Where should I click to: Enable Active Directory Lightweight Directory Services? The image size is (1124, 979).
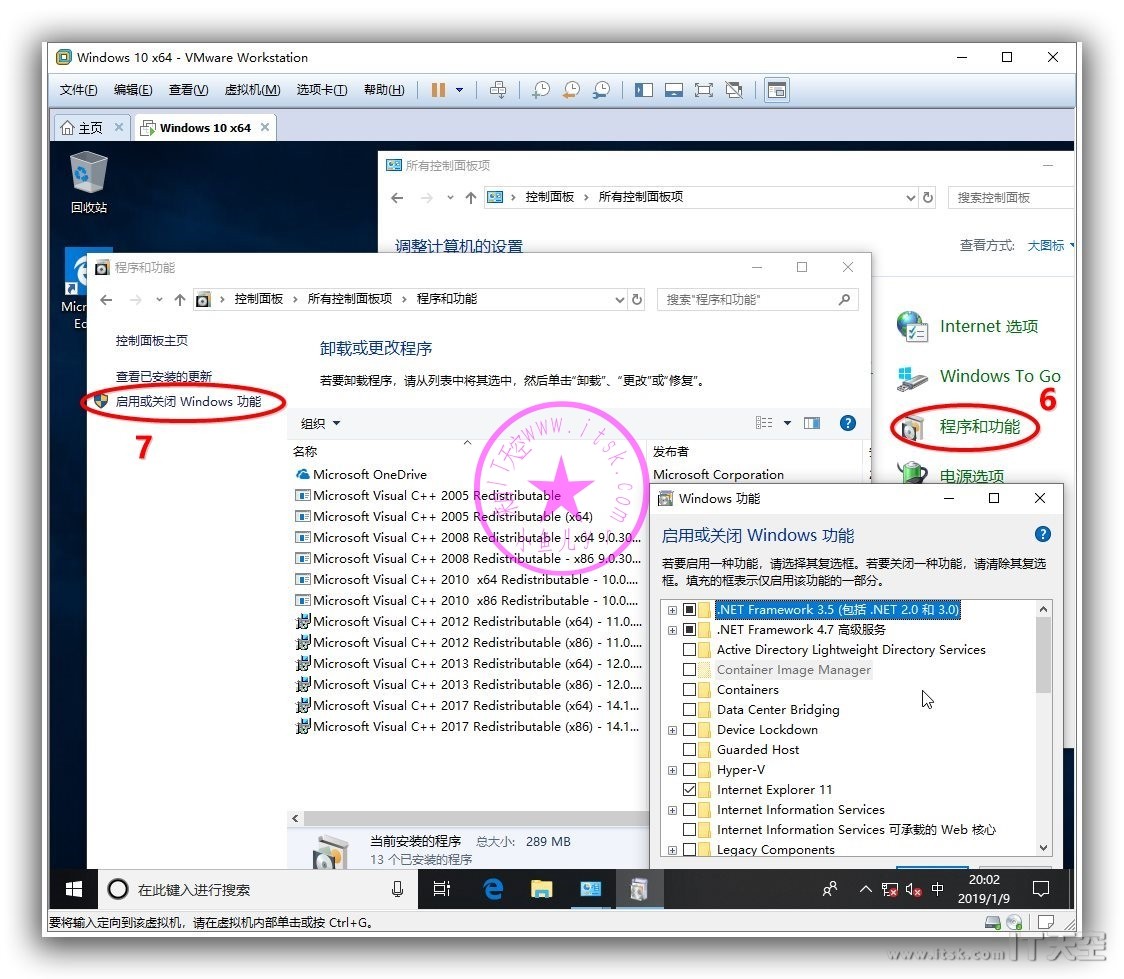pyautogui.click(x=690, y=649)
